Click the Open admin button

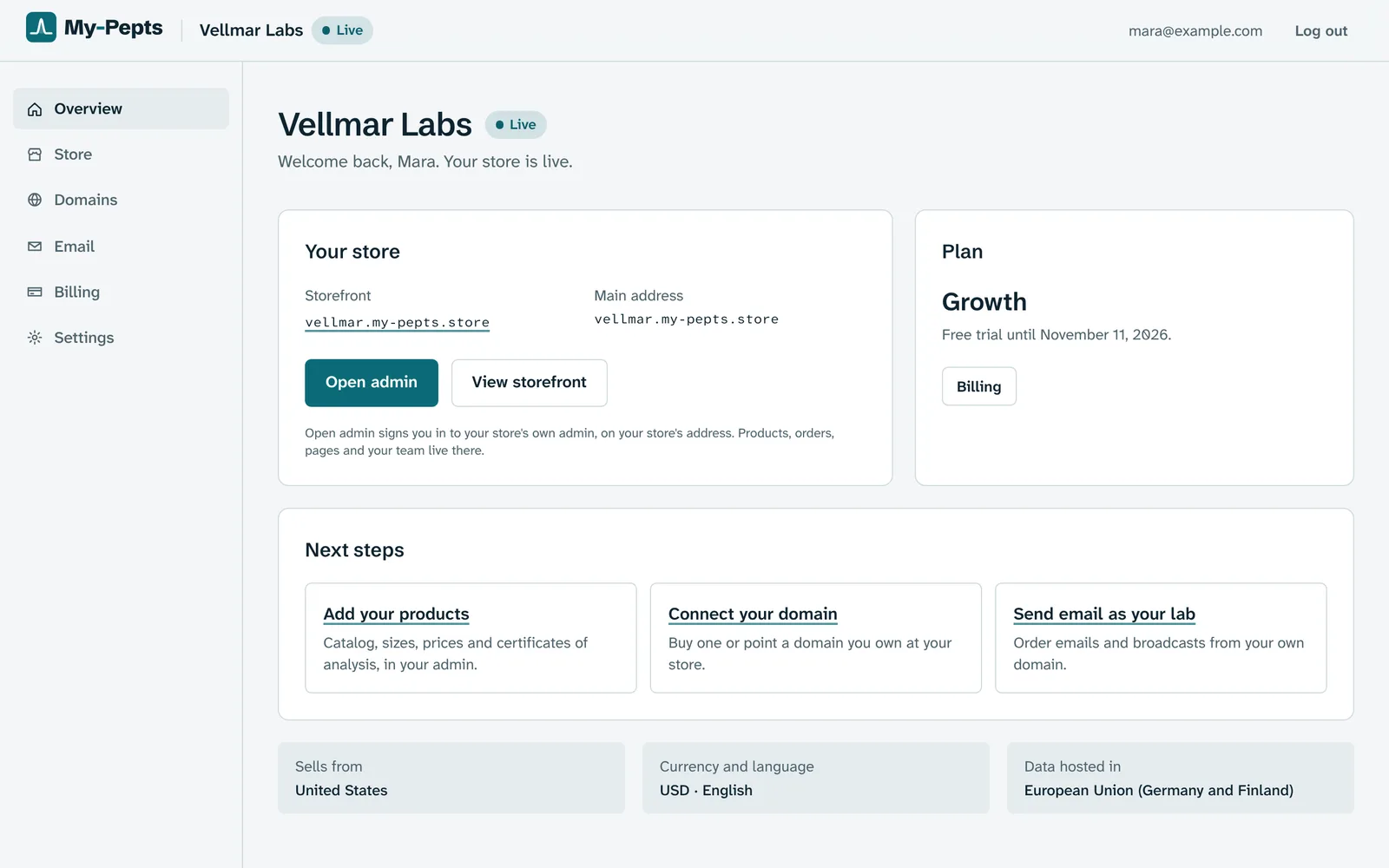(372, 383)
